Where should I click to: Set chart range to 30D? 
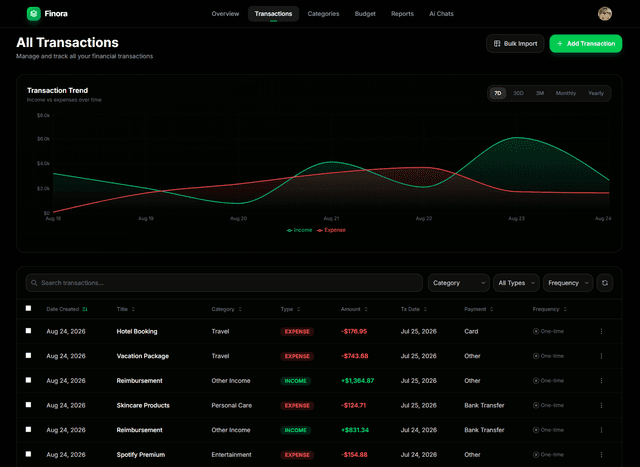click(518, 93)
